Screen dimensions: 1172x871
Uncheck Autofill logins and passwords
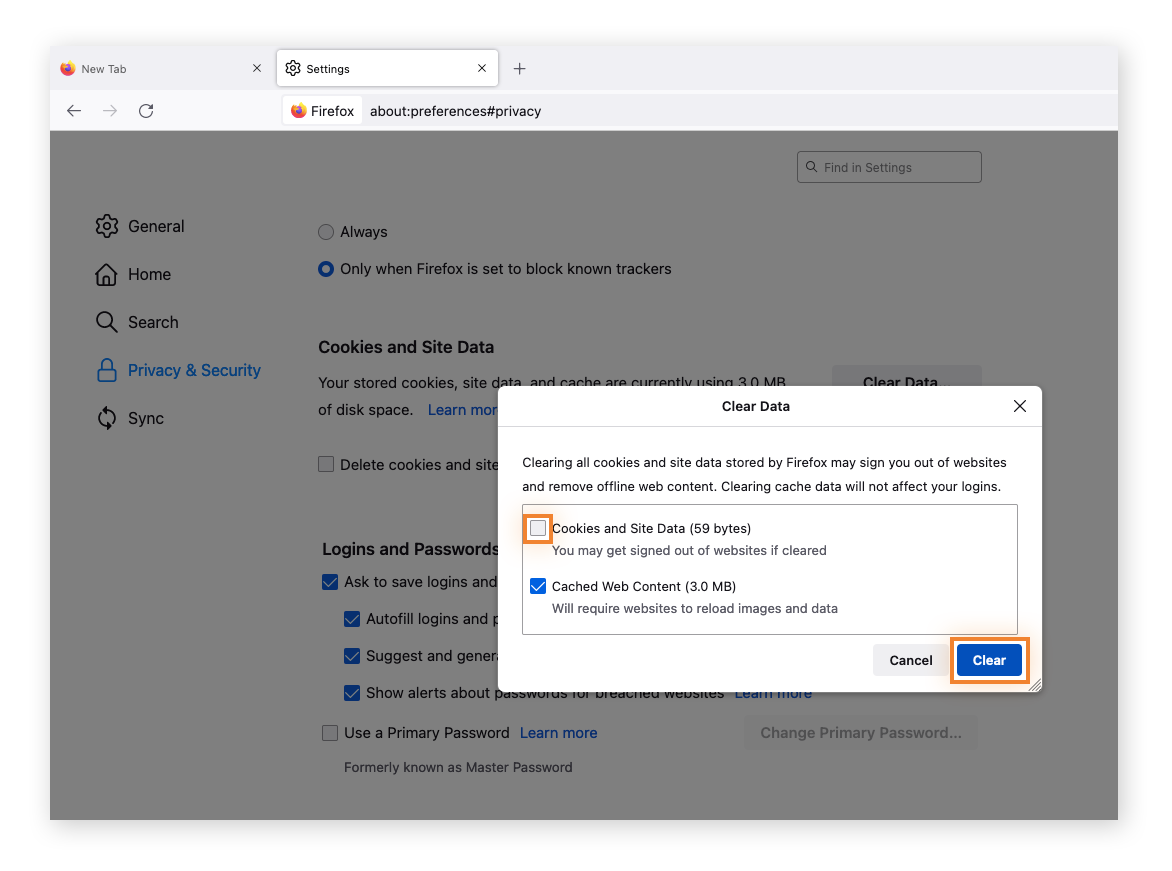point(352,619)
